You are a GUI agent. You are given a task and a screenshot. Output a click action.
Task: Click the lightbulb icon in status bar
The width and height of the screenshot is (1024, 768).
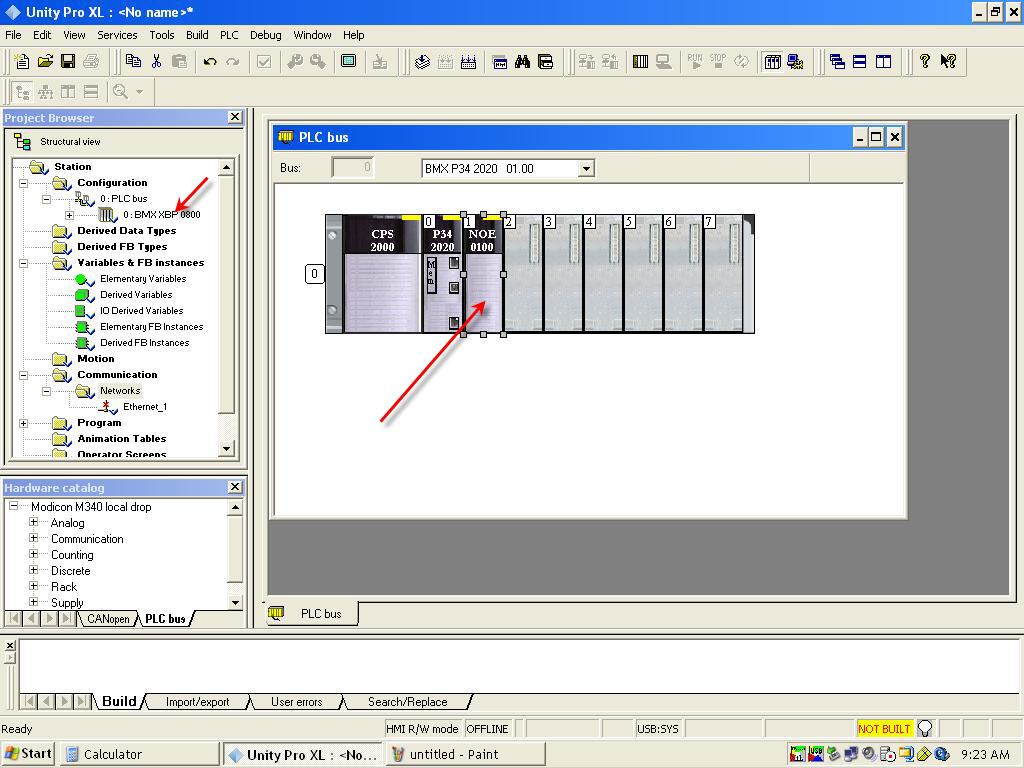[925, 728]
